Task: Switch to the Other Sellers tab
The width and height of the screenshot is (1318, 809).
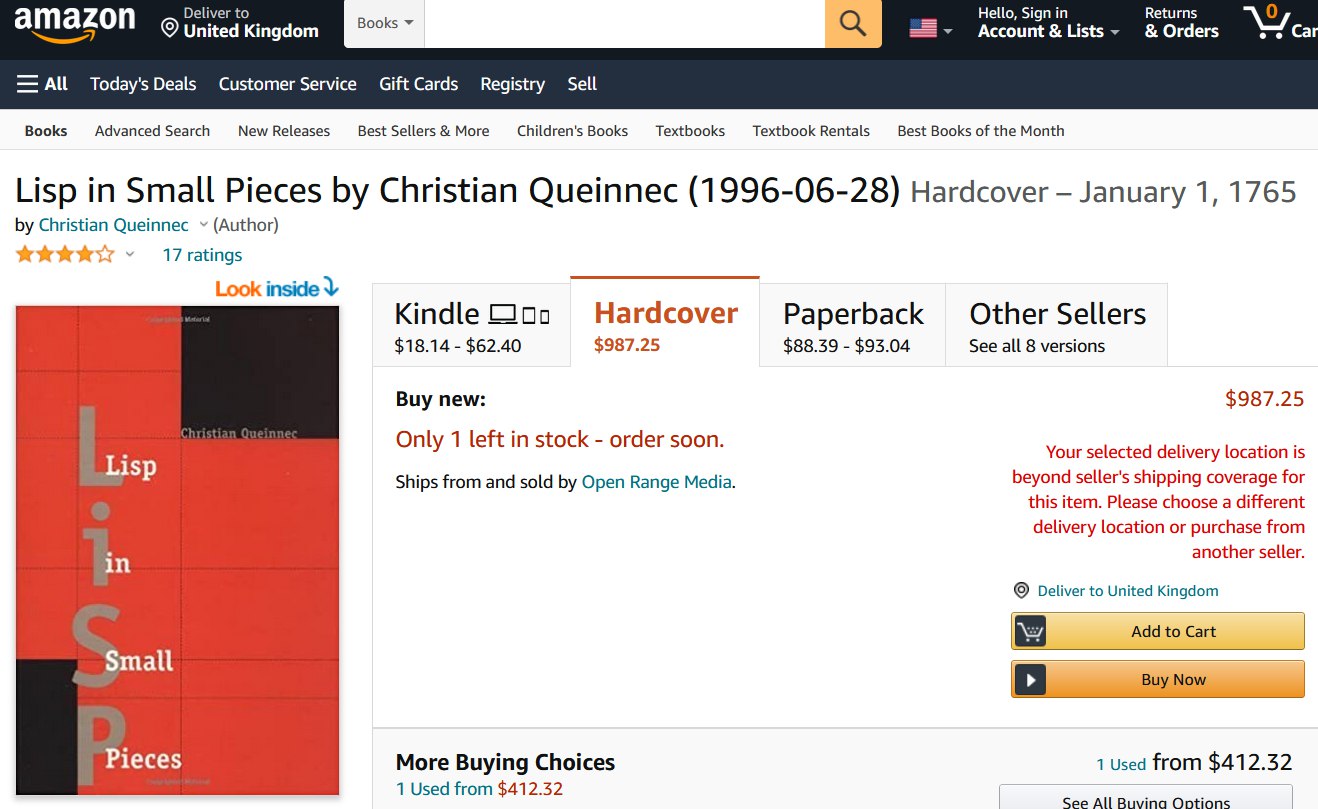Action: click(1056, 327)
